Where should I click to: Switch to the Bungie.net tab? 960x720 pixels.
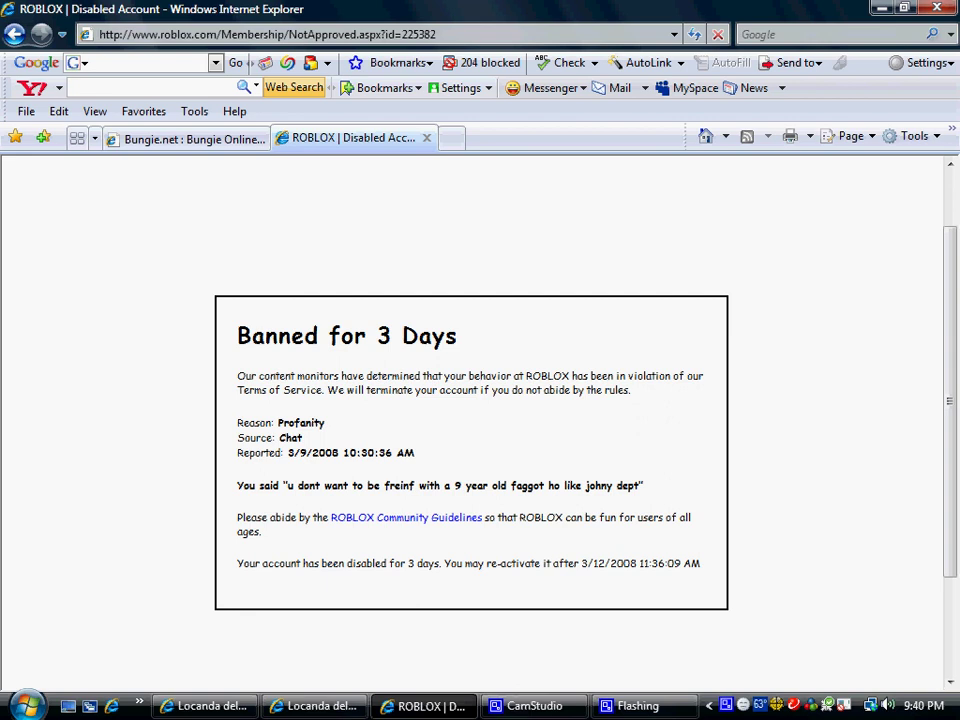coord(186,138)
